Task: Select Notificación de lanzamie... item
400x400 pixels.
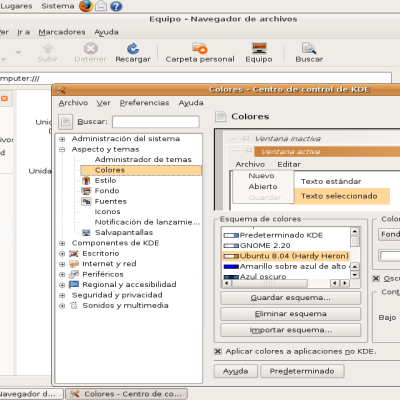Action: (147, 222)
